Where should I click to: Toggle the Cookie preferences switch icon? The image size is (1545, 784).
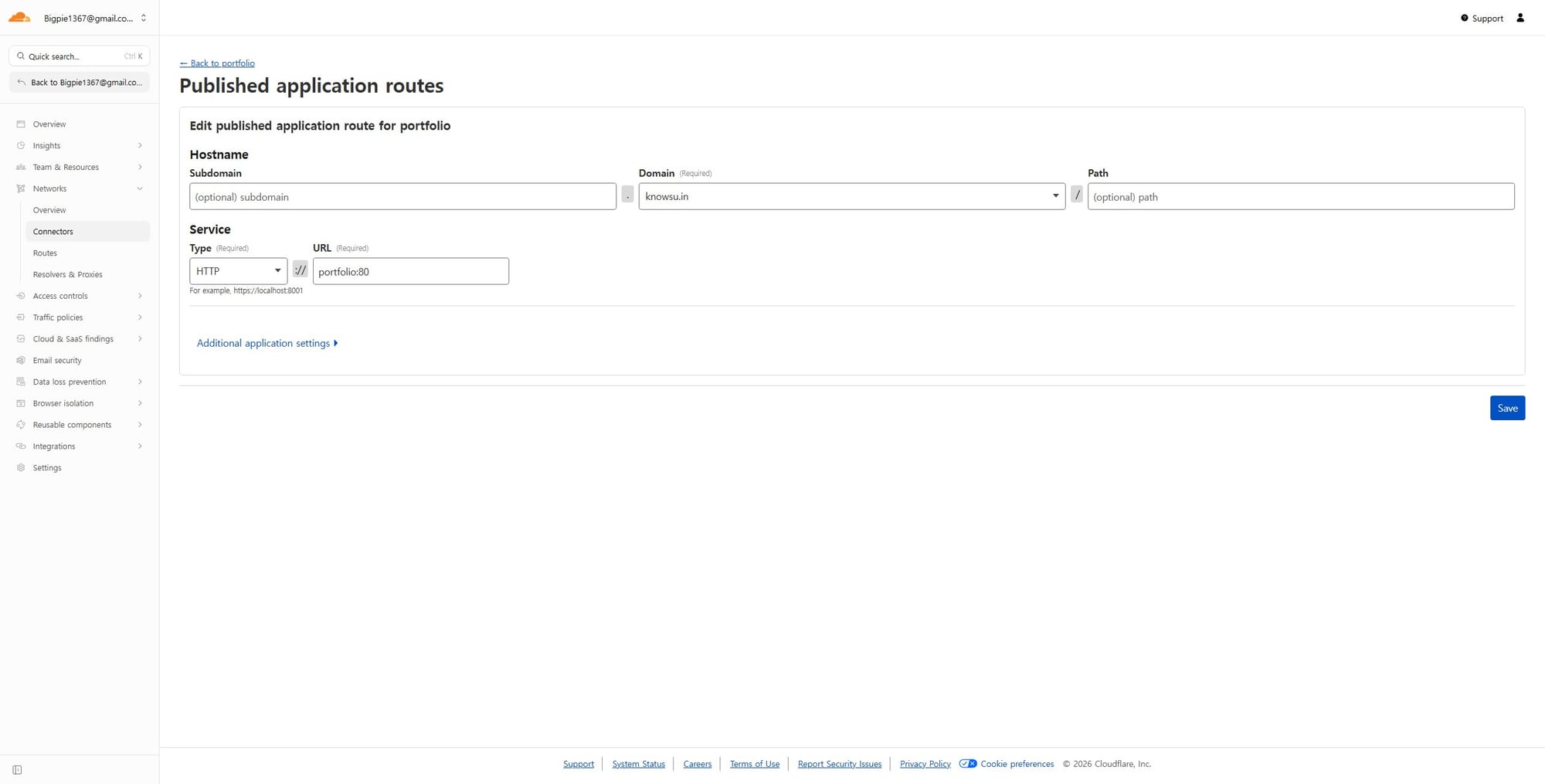[x=967, y=764]
